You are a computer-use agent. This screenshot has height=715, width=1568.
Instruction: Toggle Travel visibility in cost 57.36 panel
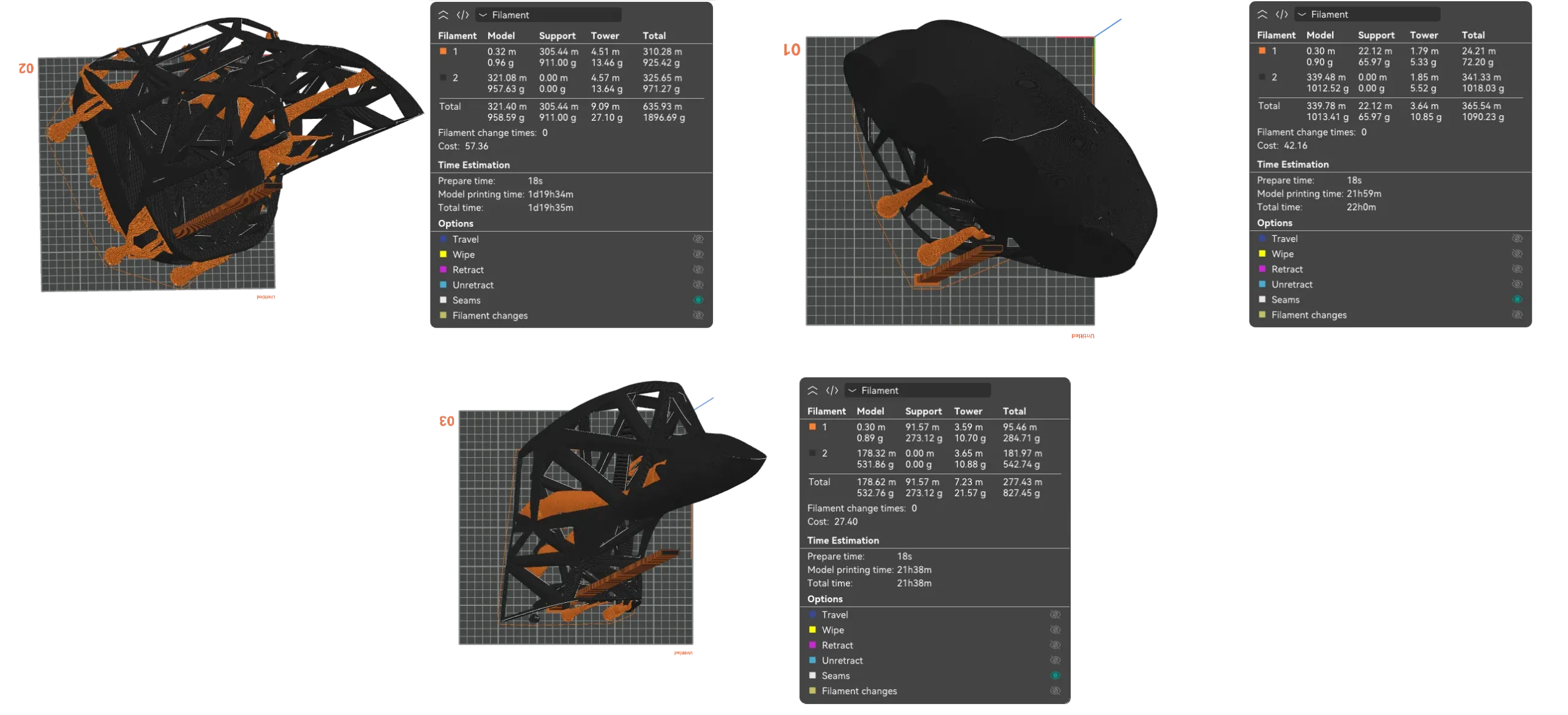click(698, 239)
